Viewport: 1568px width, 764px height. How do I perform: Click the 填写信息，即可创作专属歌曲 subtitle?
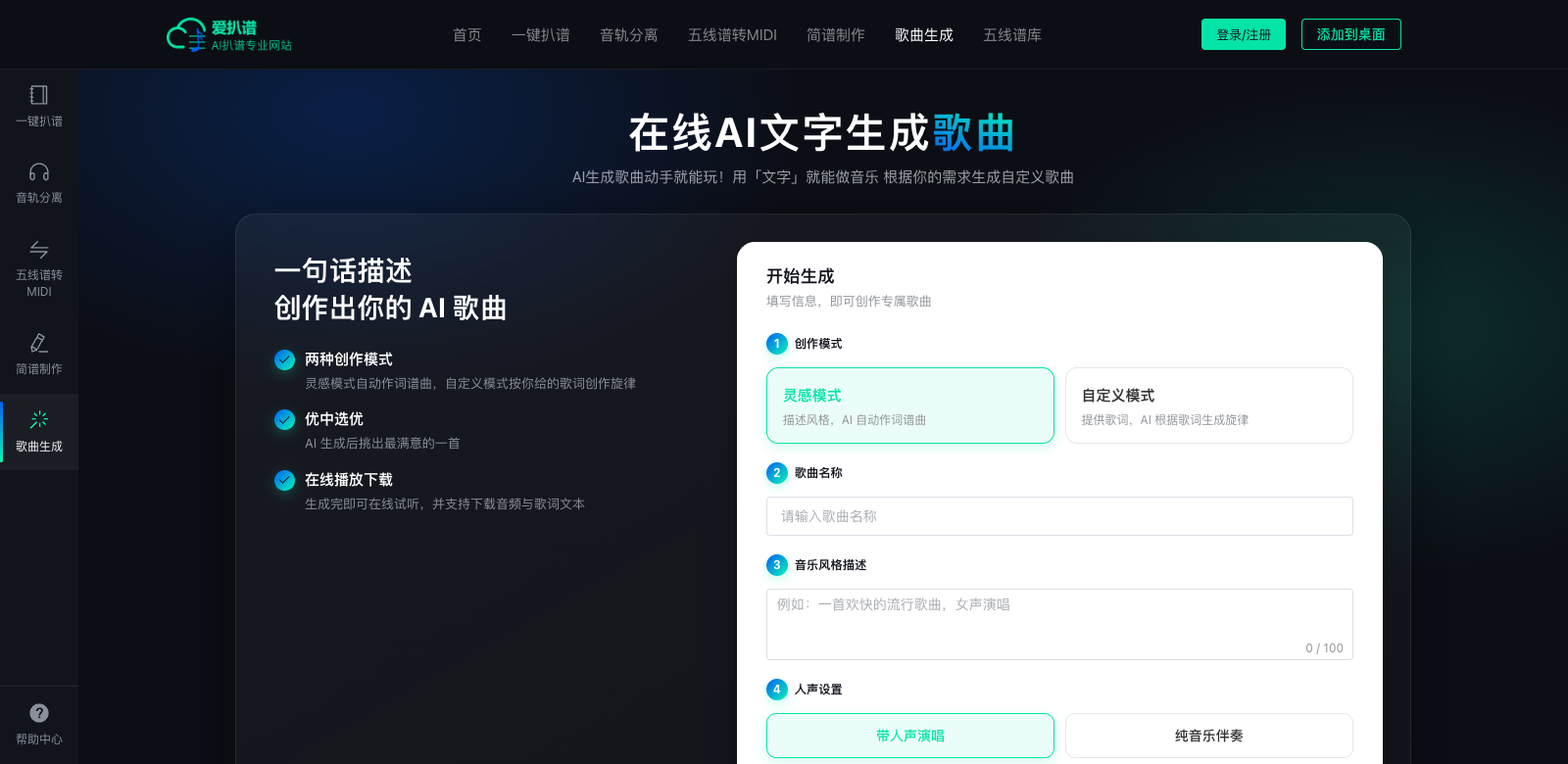(849, 302)
